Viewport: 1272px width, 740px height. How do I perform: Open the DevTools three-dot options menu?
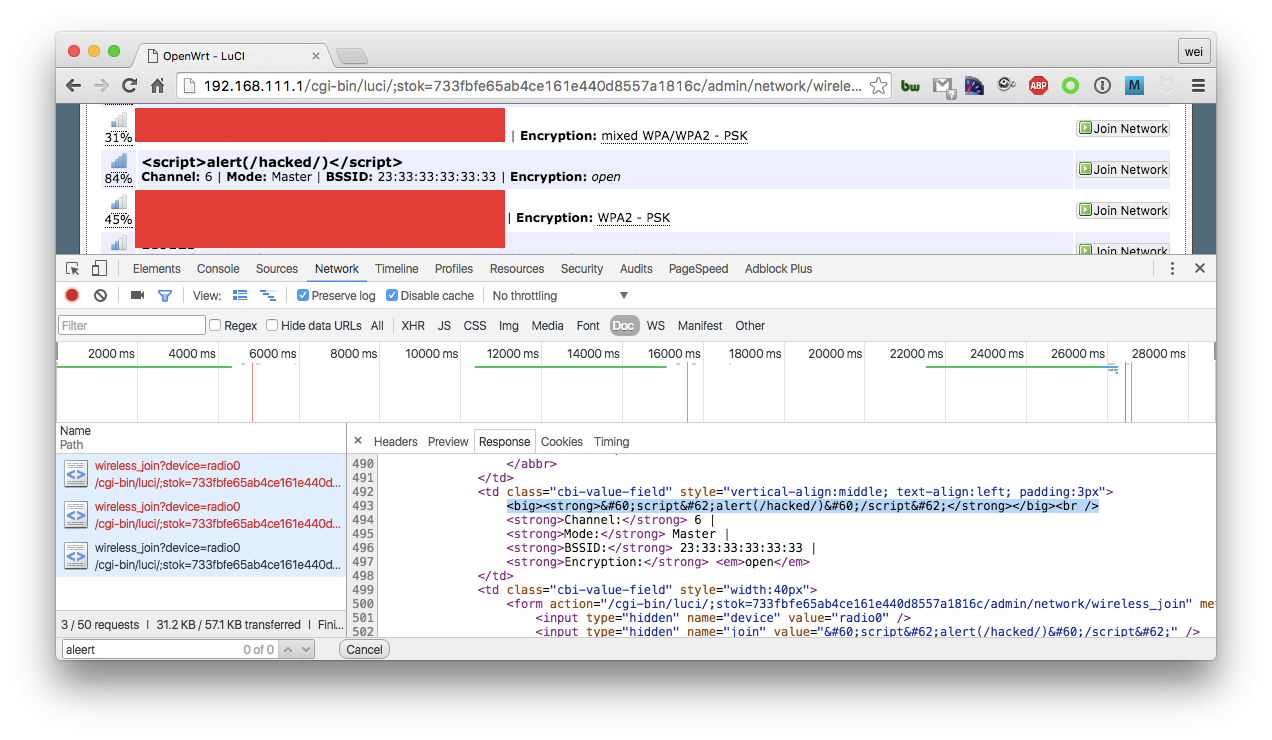click(x=1173, y=269)
